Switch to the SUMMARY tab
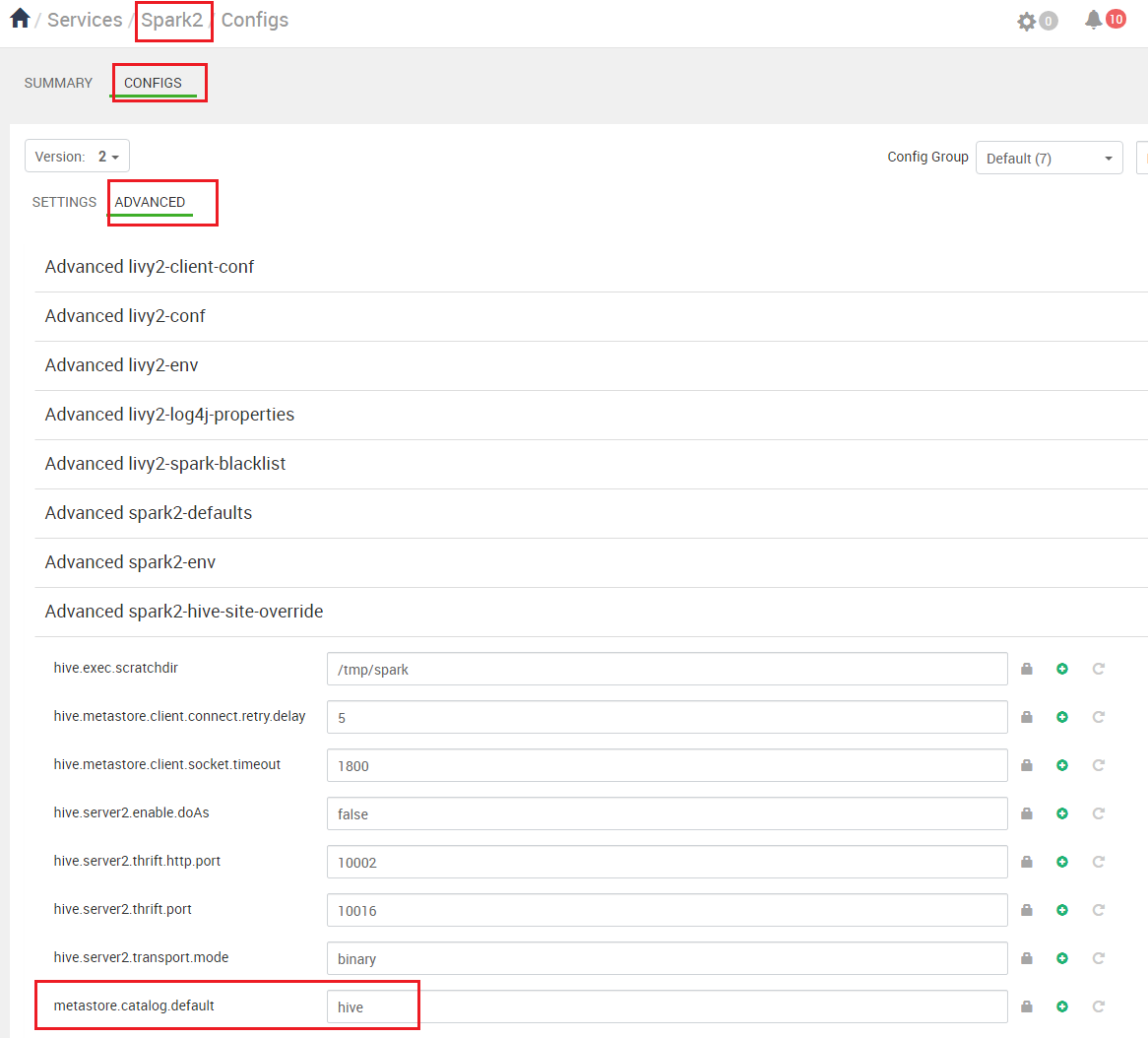 [58, 83]
